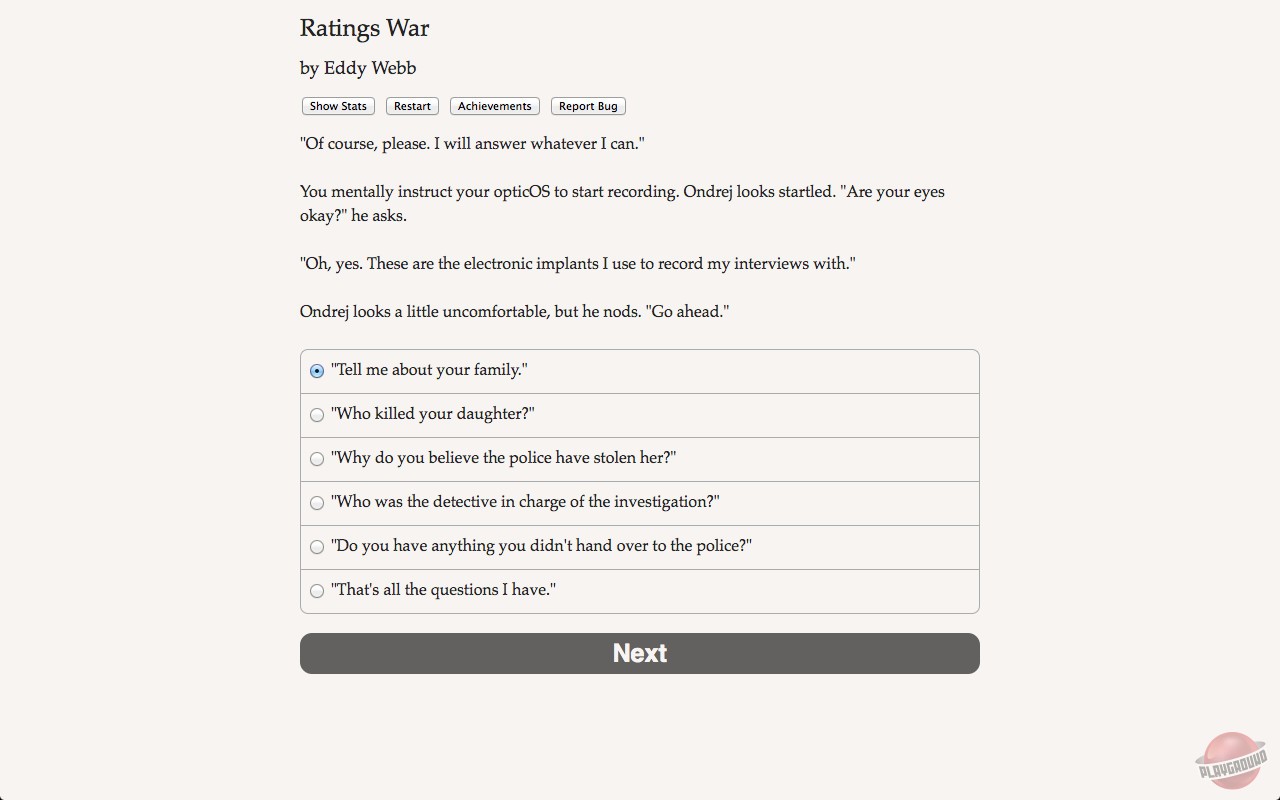Choose "Why do you believe the police have stolen her?"
This screenshot has height=800, width=1280.
(x=317, y=458)
